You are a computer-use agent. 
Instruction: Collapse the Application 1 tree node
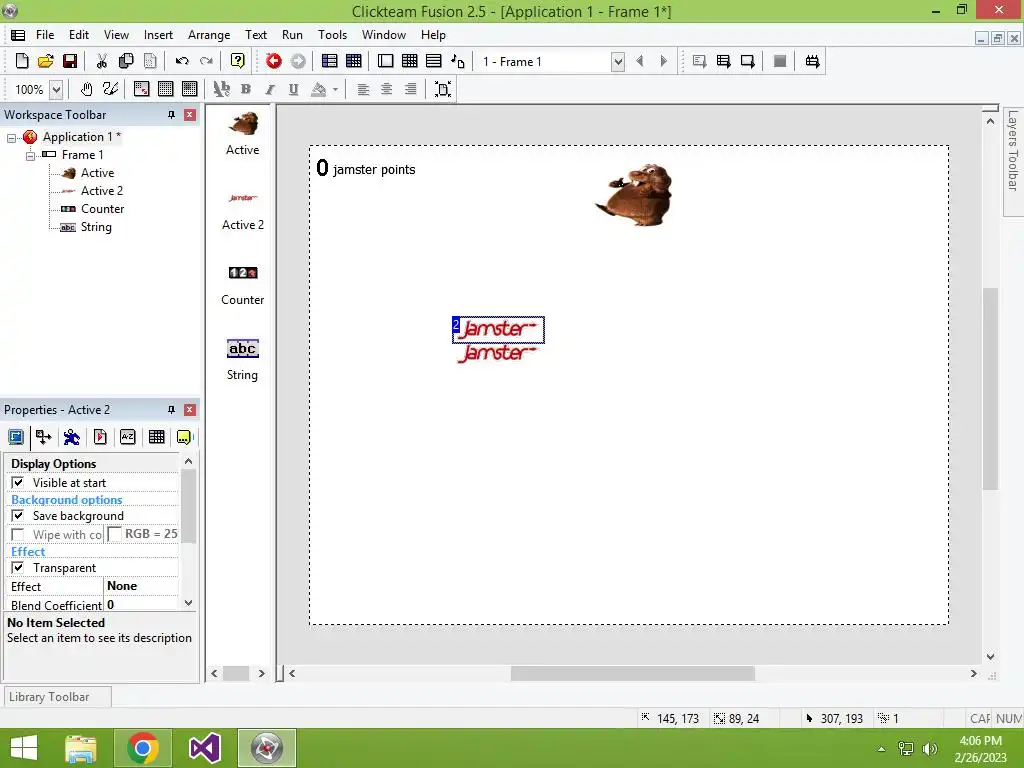click(12, 138)
